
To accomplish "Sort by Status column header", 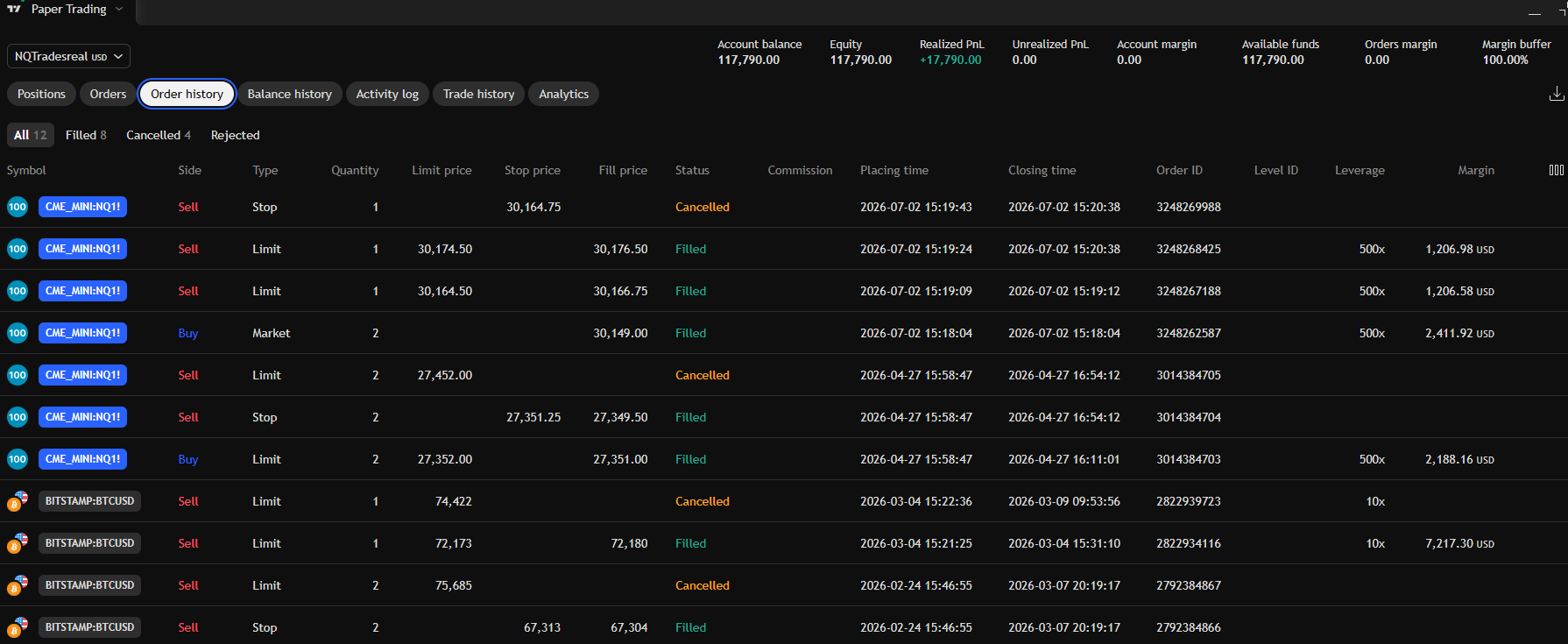I will click(692, 170).
